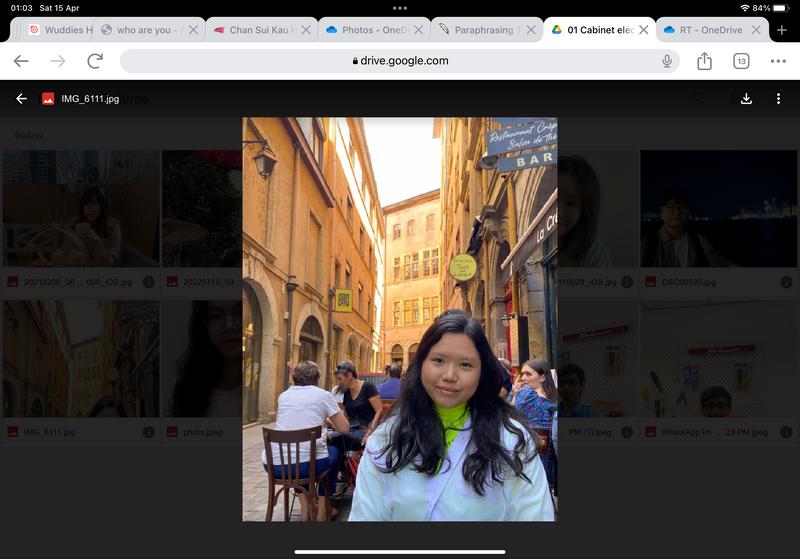Close the 'who are you' tab
The image size is (800, 559).
click(193, 30)
